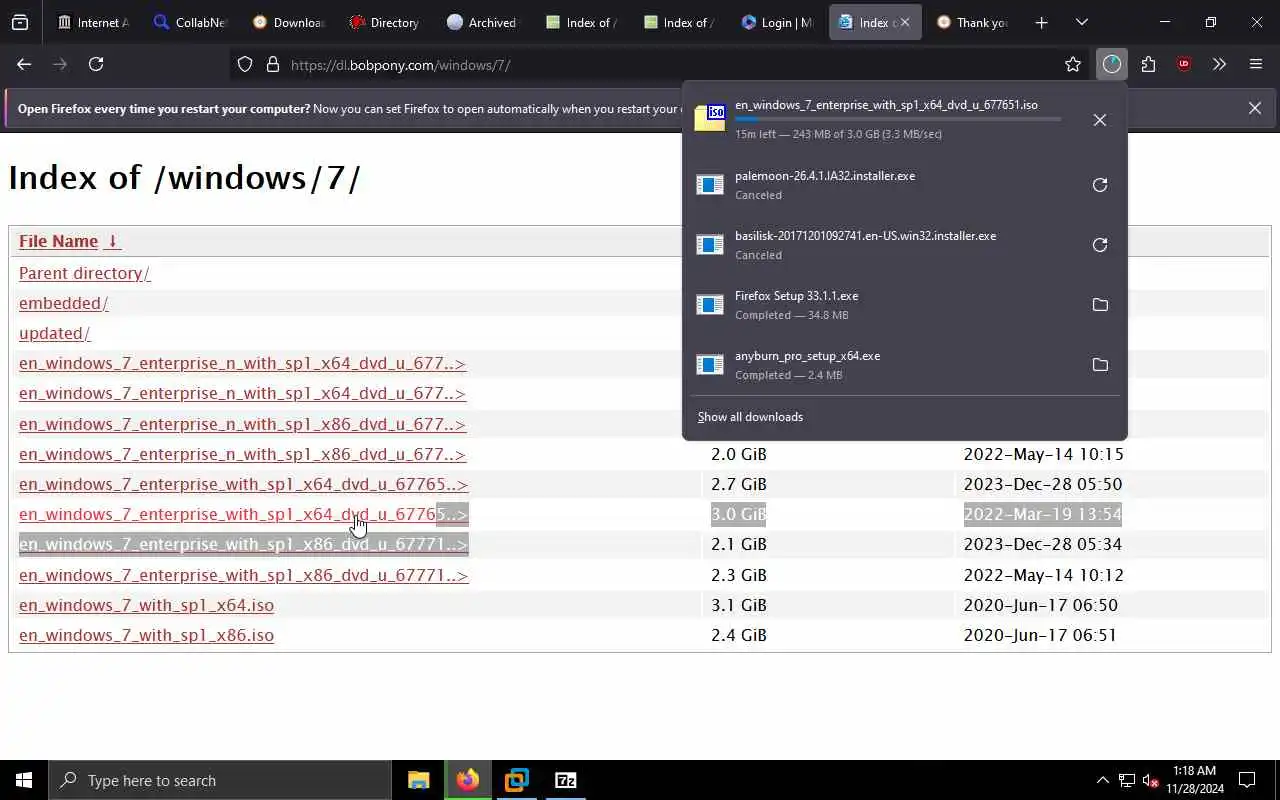Go back to the previous page
This screenshot has width=1280, height=800.
click(24, 64)
